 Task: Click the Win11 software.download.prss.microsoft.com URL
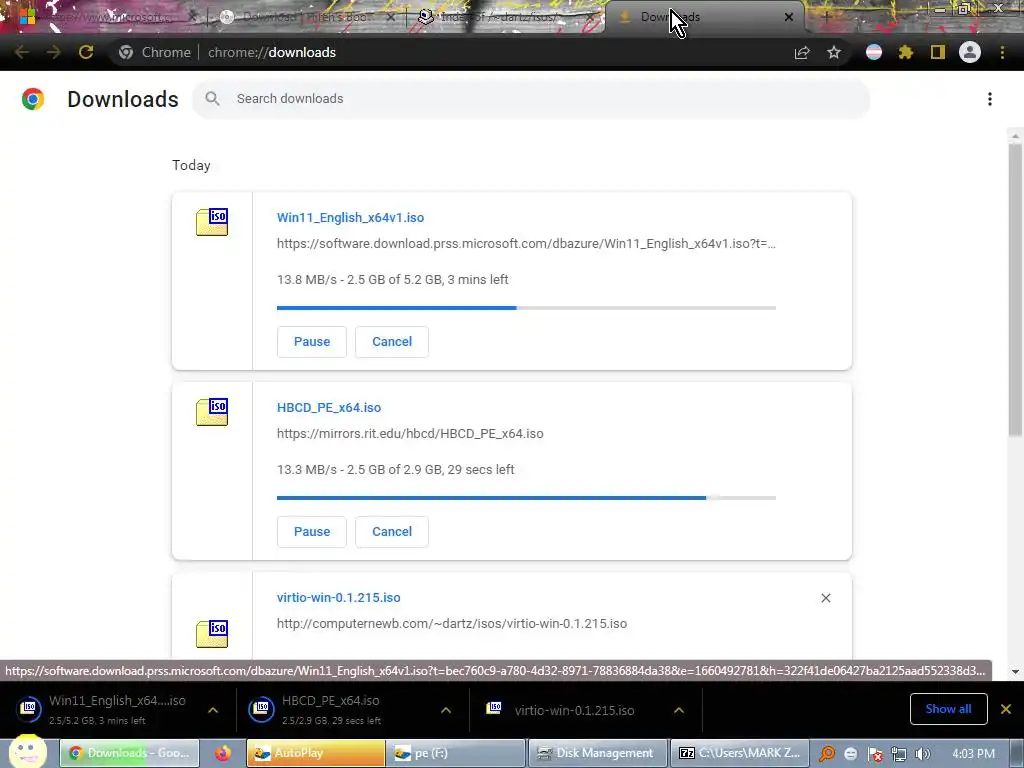(x=526, y=244)
